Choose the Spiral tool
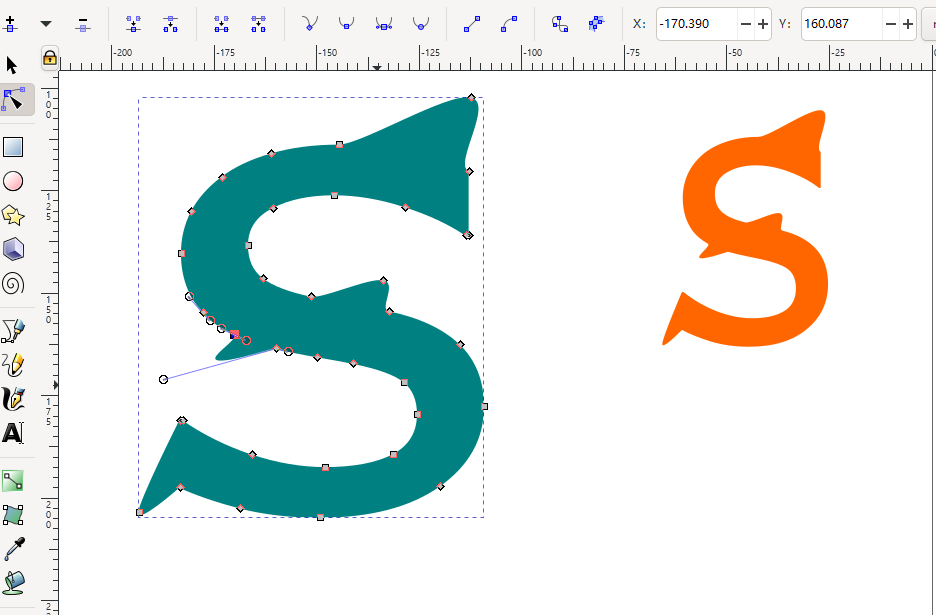 (x=13, y=284)
